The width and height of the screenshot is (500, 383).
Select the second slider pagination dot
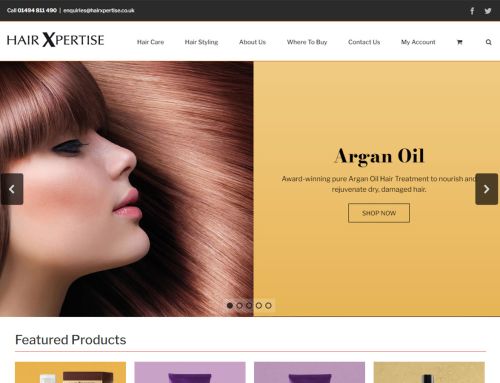[239, 305]
